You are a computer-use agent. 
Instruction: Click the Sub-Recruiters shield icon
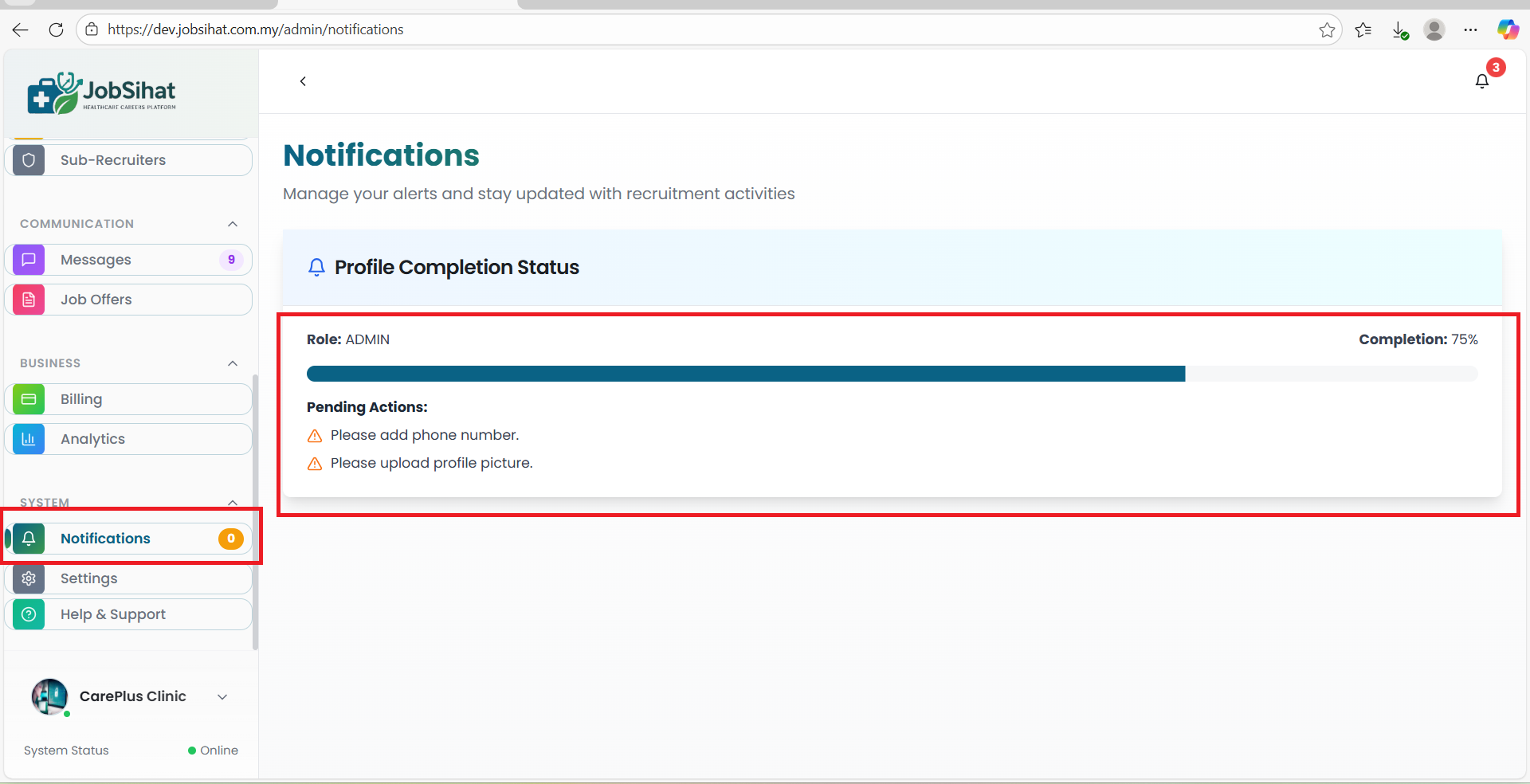coord(29,160)
